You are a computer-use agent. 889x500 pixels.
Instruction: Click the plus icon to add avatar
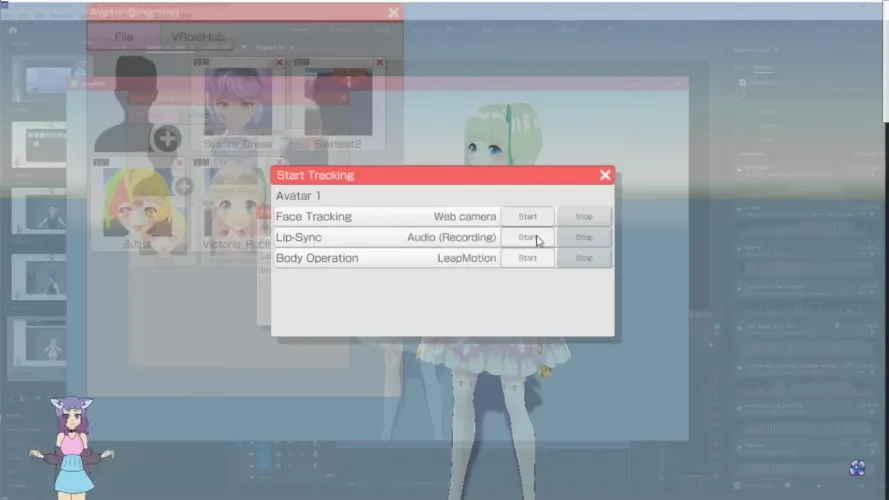pyautogui.click(x=166, y=138)
